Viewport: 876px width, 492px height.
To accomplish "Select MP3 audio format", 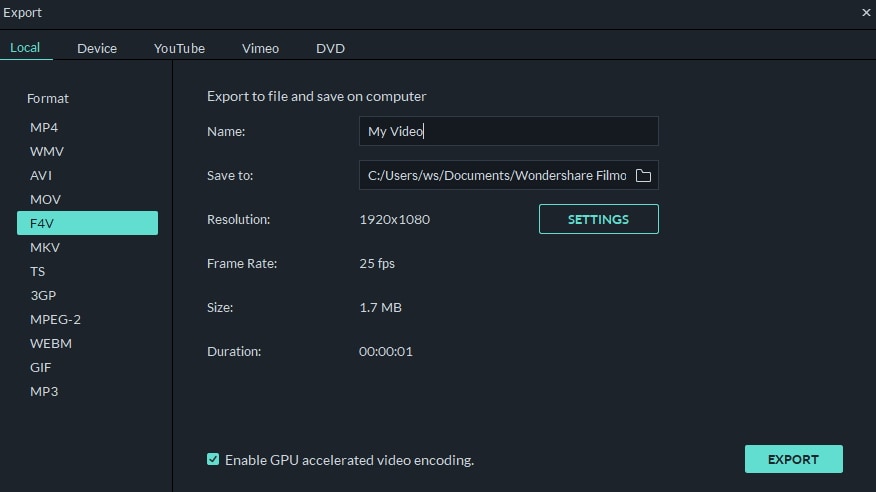I will (x=44, y=391).
